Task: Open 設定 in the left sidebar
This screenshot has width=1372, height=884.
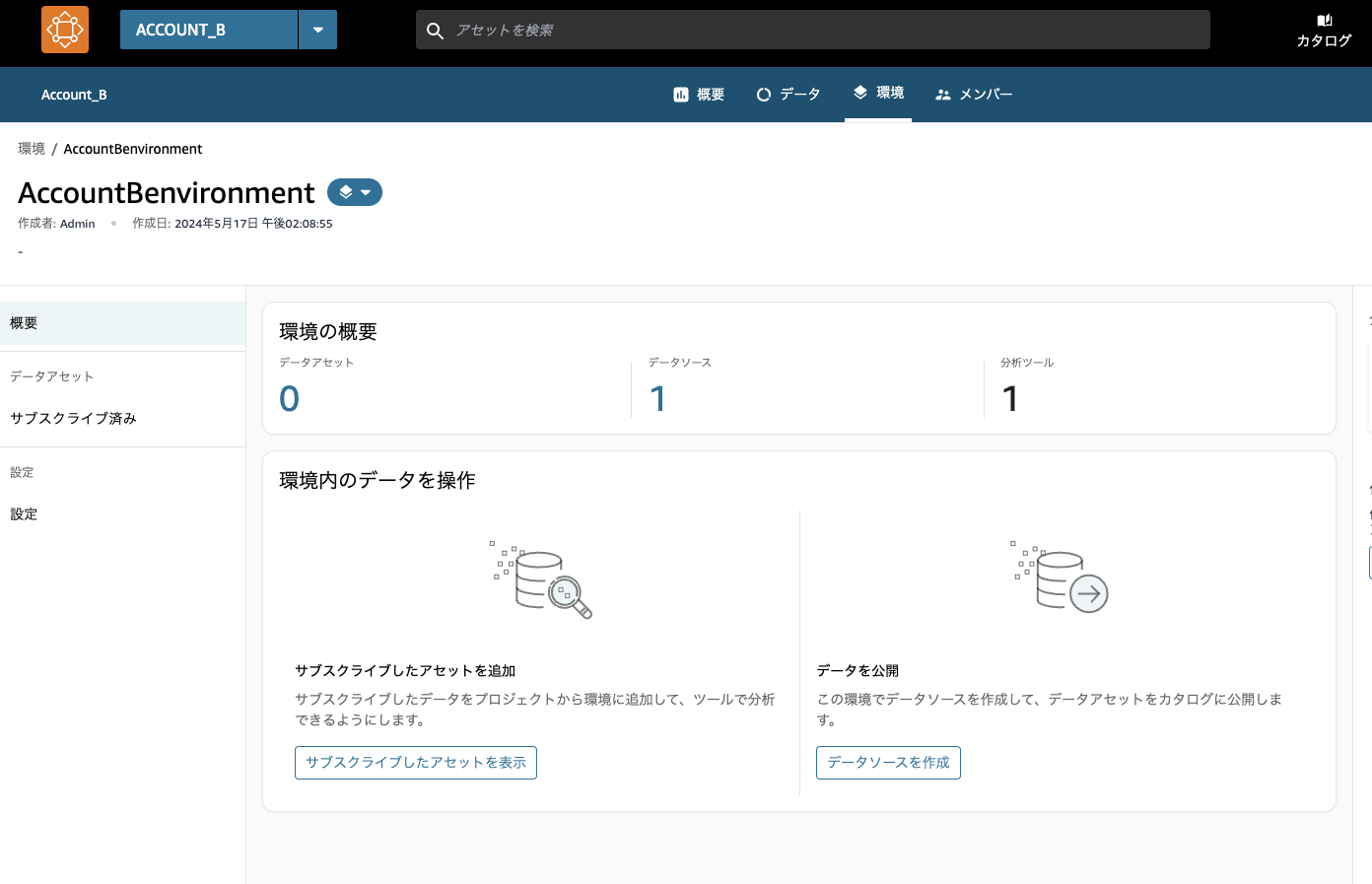Action: [23, 513]
